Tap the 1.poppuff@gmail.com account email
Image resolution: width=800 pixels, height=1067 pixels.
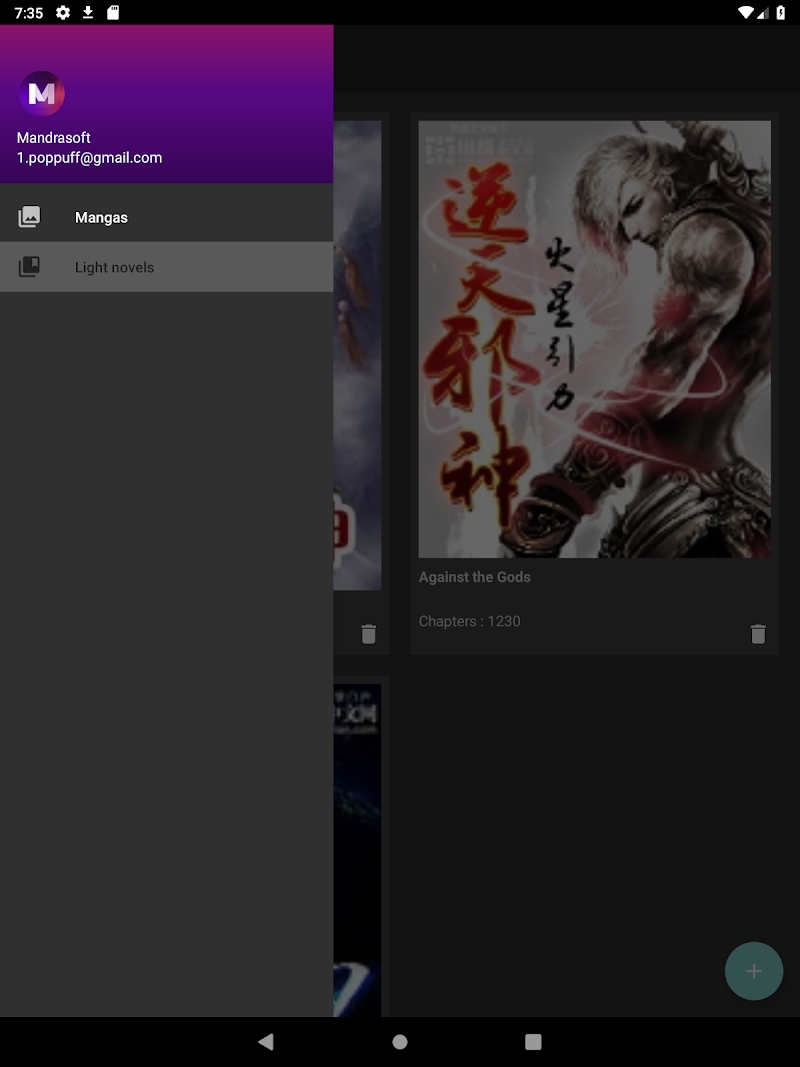(89, 158)
